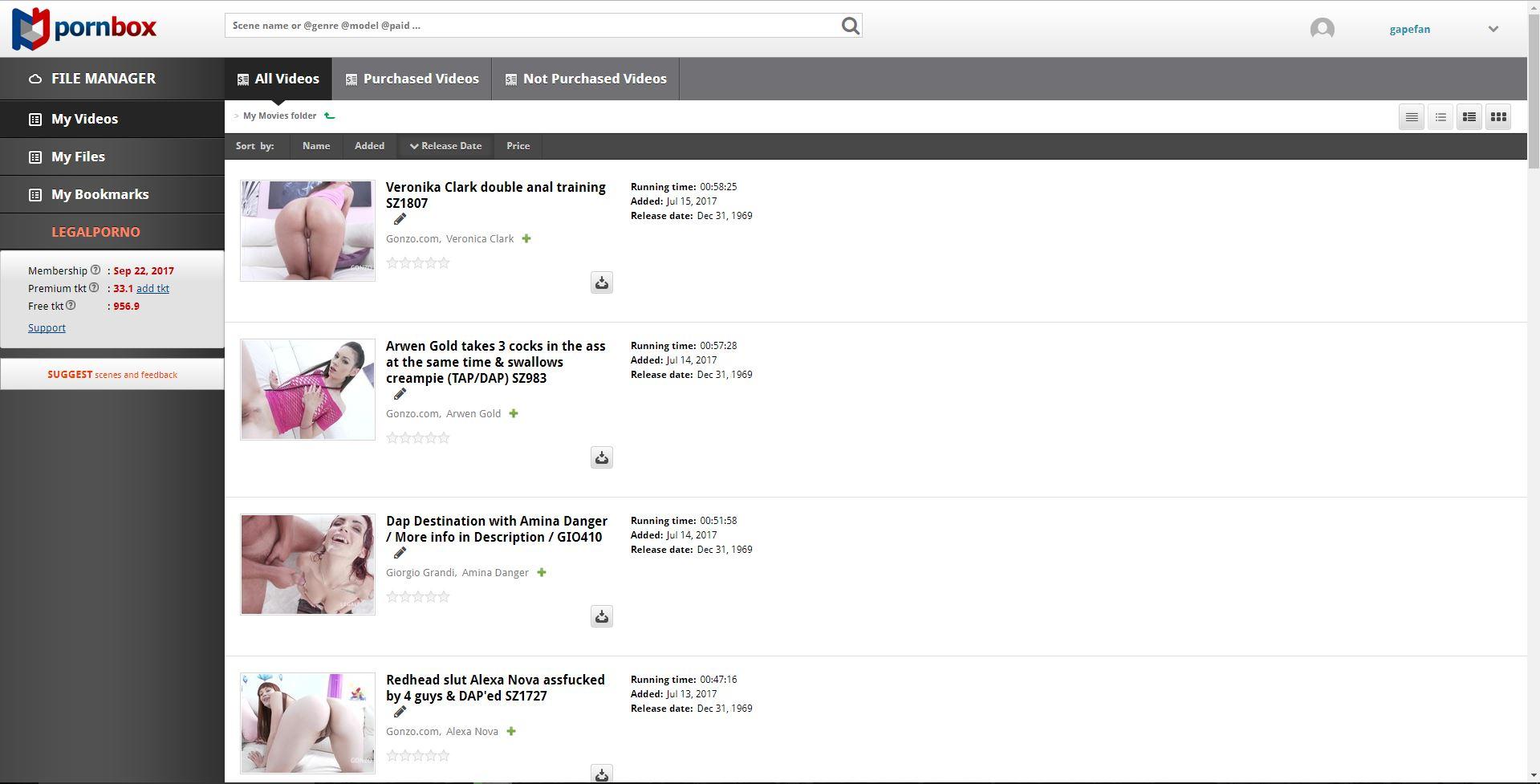Click the add tkt link

(152, 288)
